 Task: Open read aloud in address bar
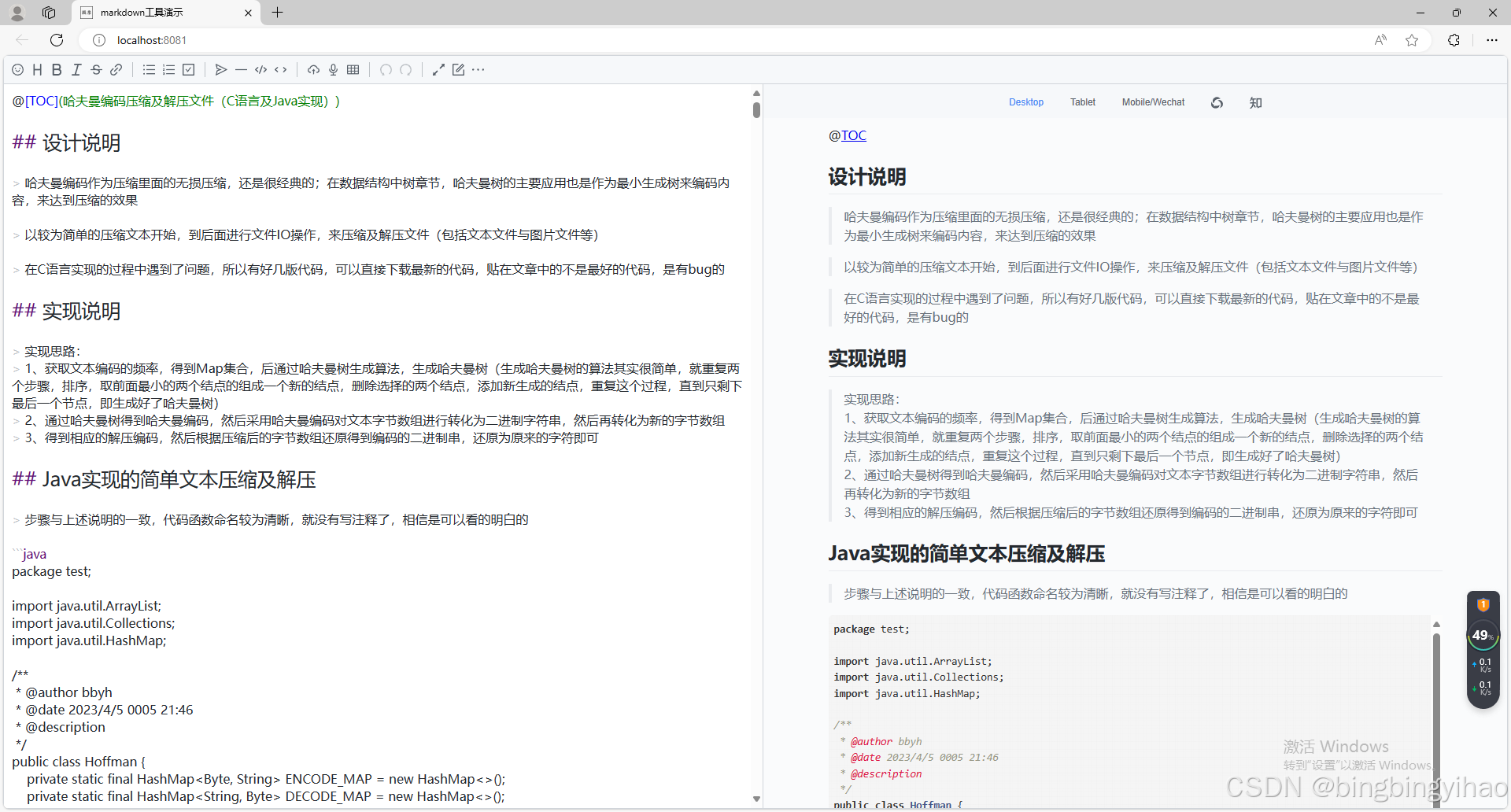point(1380,40)
